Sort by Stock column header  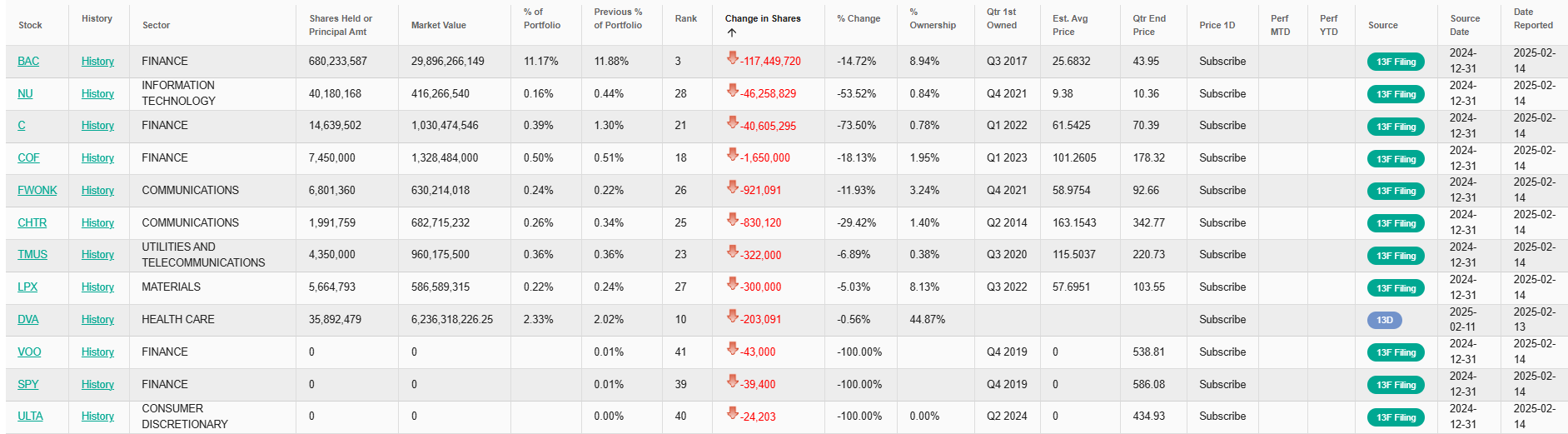(x=30, y=25)
